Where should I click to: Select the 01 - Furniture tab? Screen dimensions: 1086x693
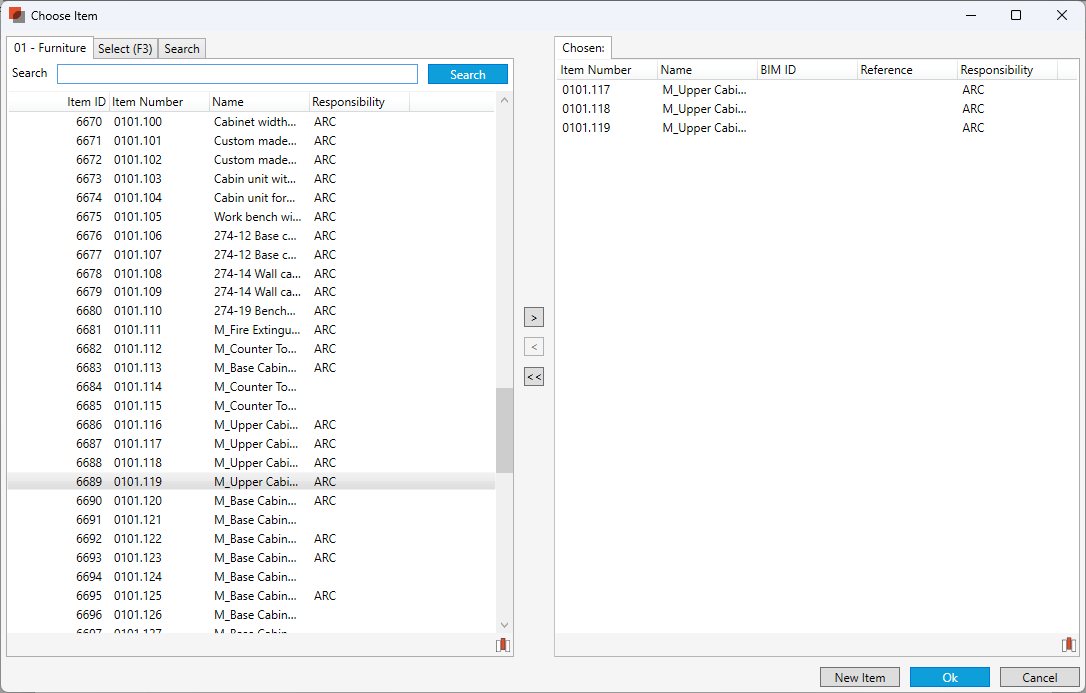pos(50,48)
